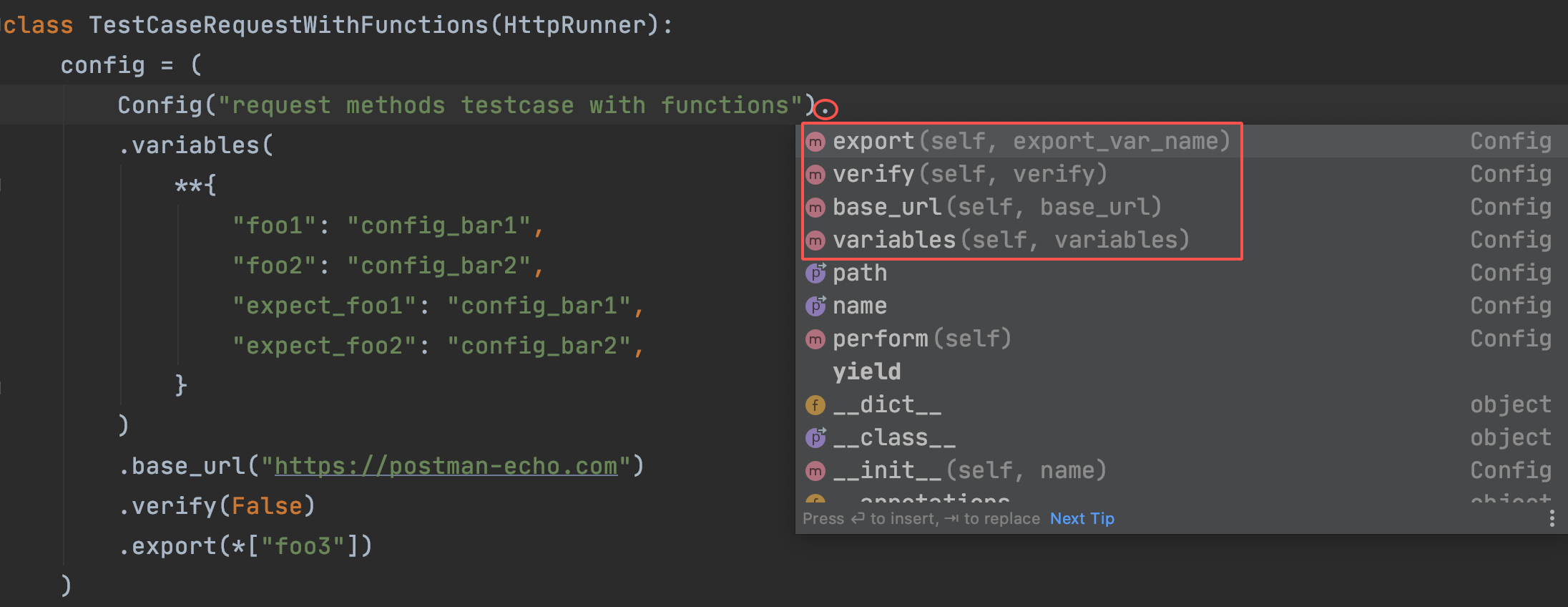Click the __dict__ field icon
The height and width of the screenshot is (607, 1568).
click(815, 405)
